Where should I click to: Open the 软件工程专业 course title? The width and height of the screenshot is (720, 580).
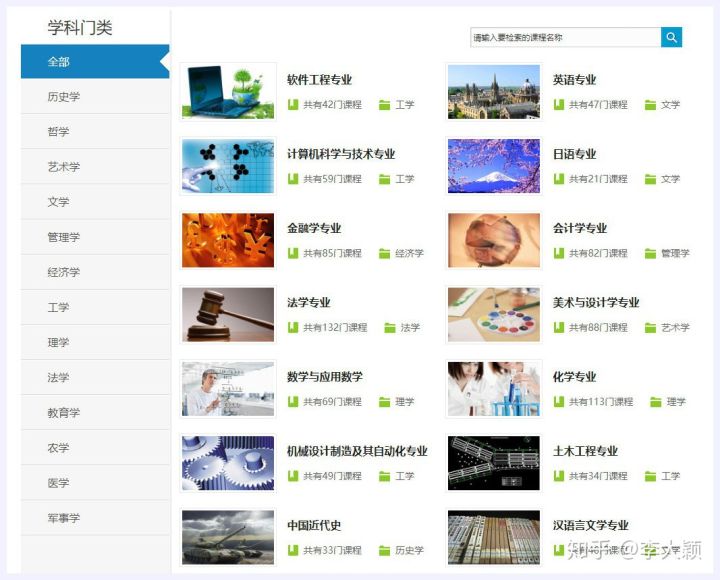319,80
